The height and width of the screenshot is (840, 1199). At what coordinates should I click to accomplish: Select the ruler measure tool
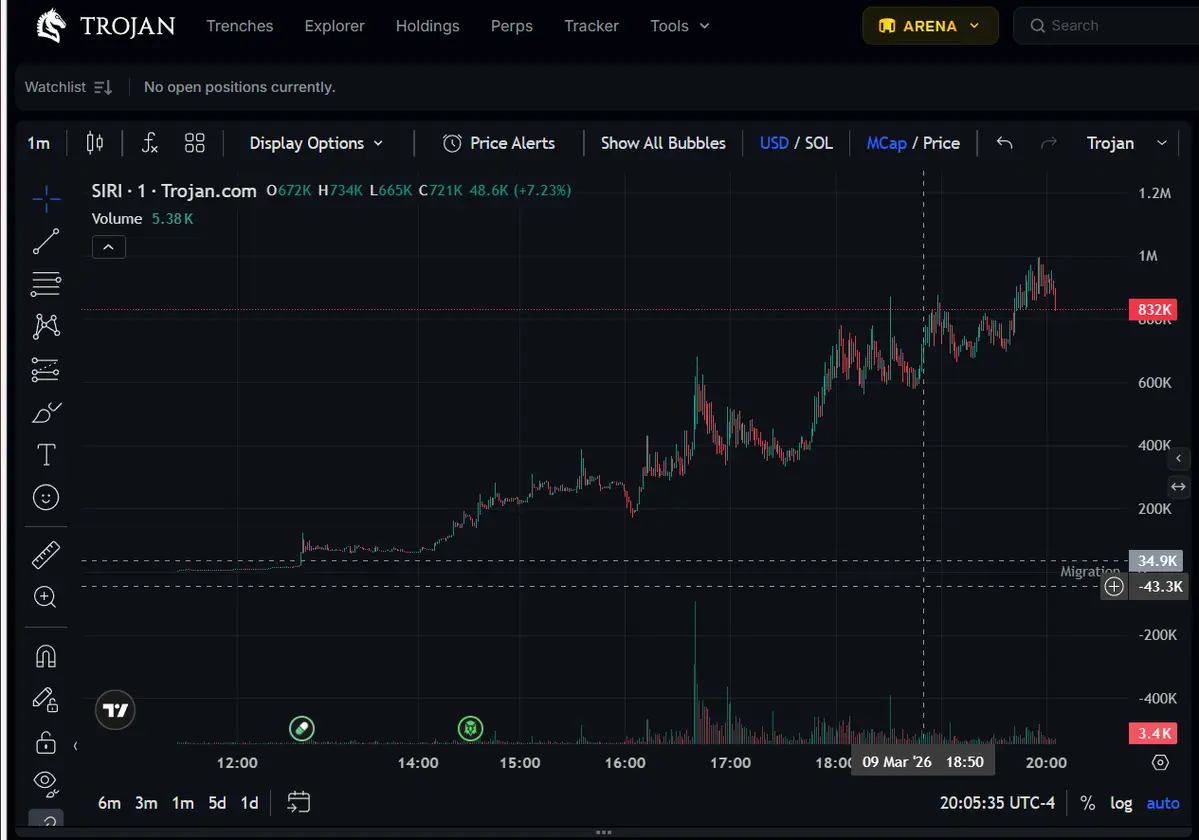point(46,554)
